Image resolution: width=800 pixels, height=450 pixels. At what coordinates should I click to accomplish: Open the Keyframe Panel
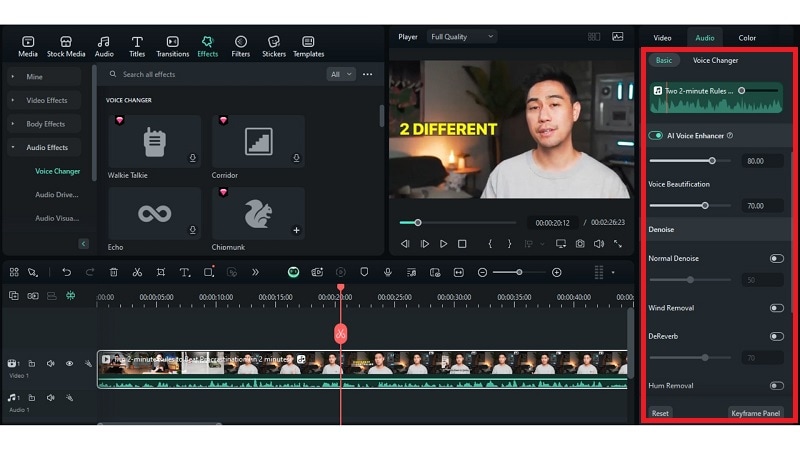(756, 413)
